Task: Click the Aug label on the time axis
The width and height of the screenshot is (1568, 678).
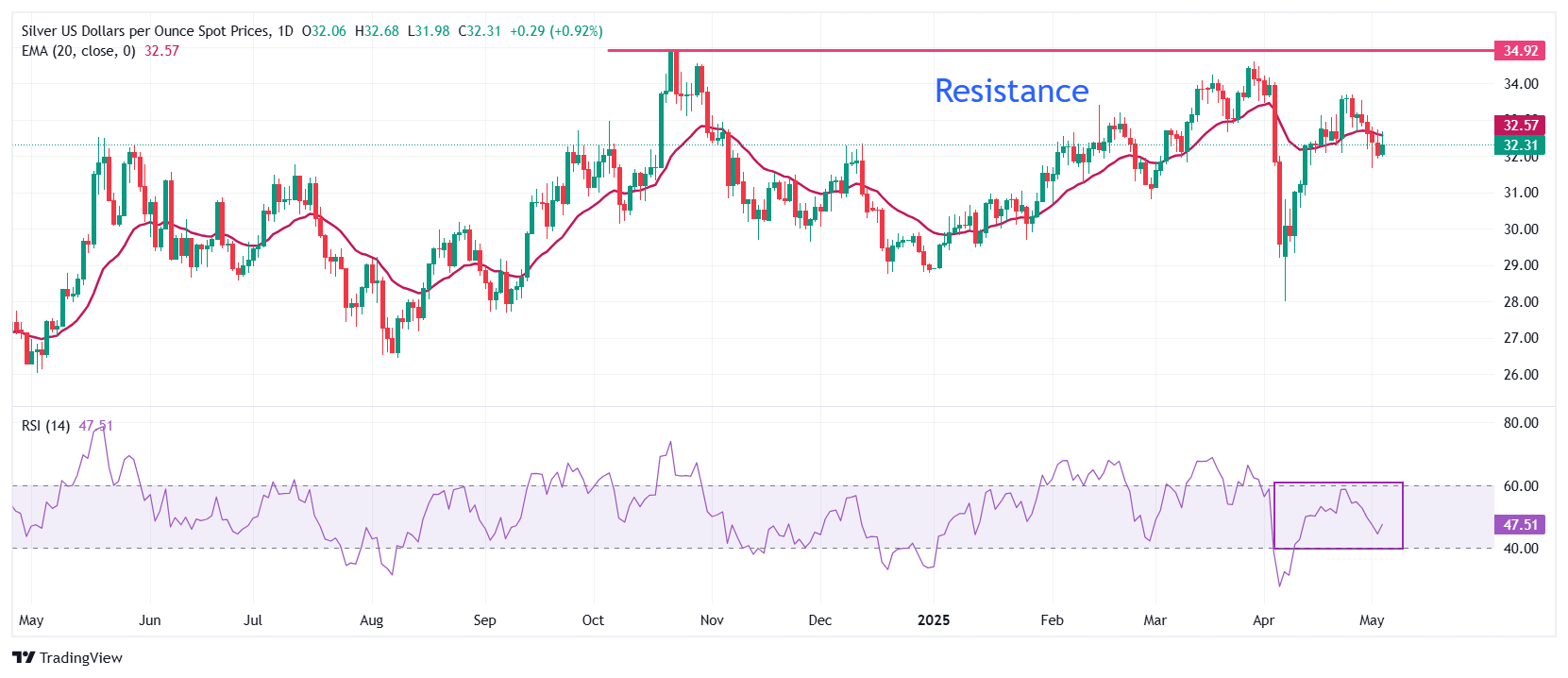Action: click(372, 620)
